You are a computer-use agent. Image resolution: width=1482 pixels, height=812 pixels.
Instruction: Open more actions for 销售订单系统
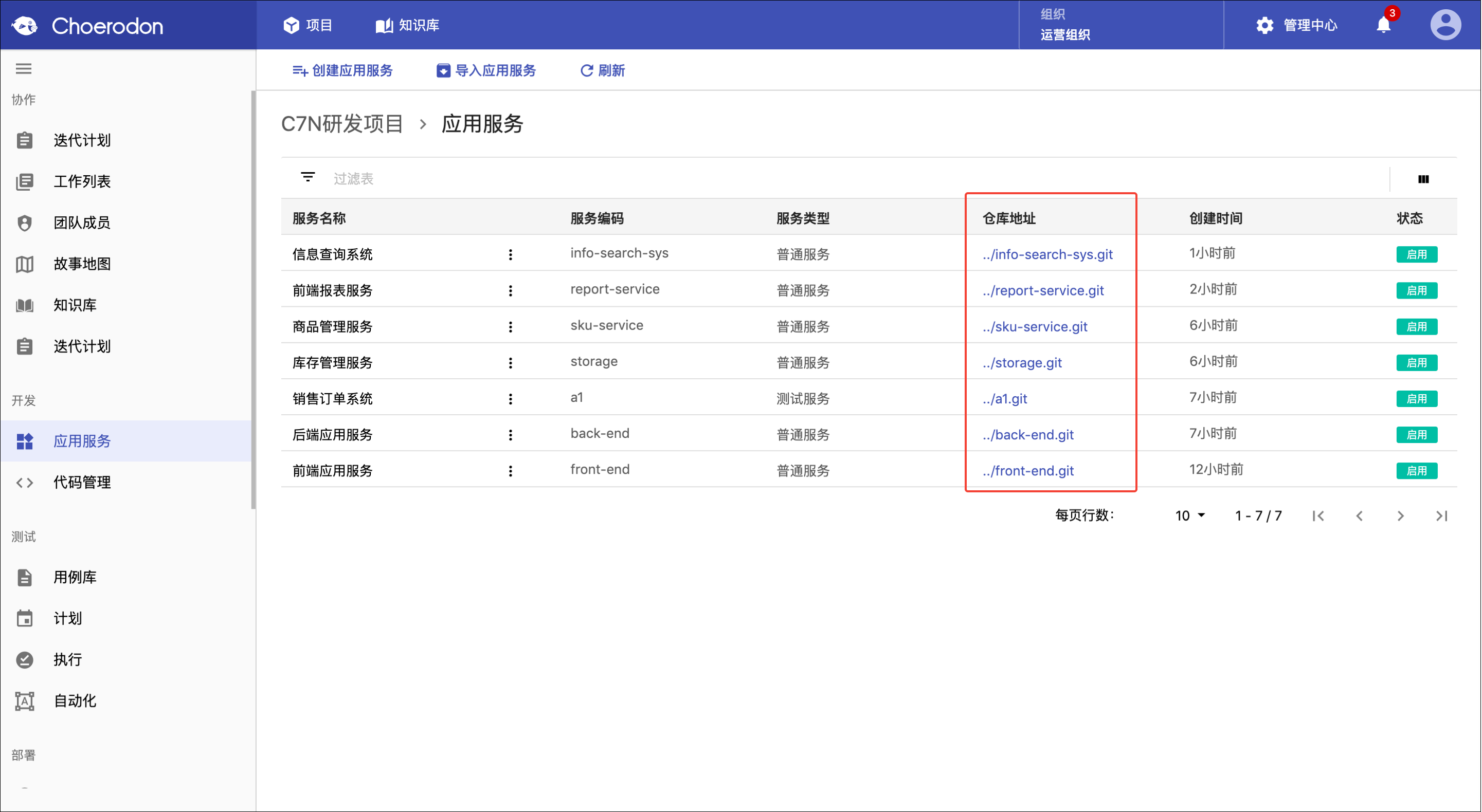click(x=510, y=398)
